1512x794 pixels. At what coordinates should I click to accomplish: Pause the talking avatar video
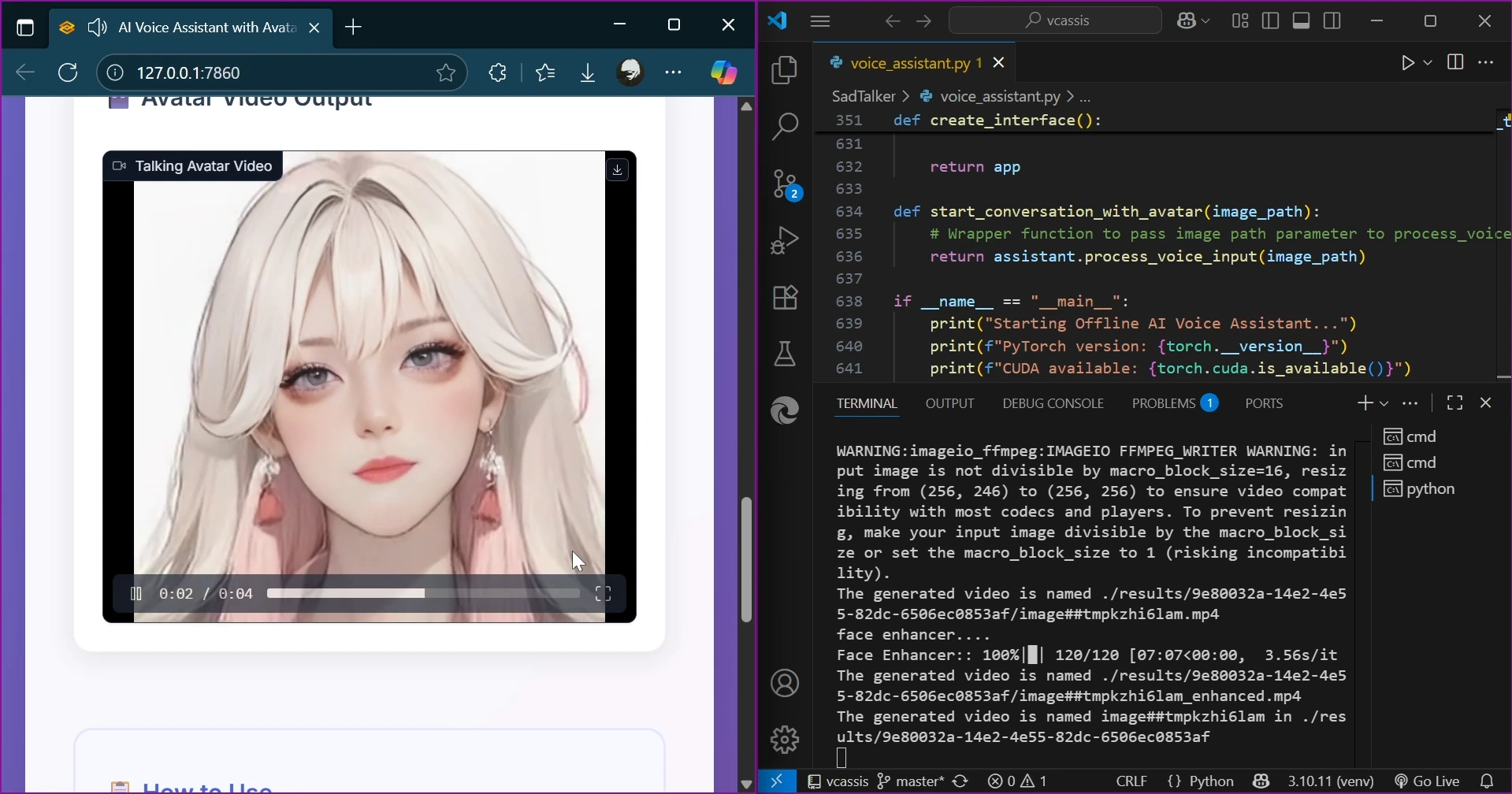tap(136, 594)
